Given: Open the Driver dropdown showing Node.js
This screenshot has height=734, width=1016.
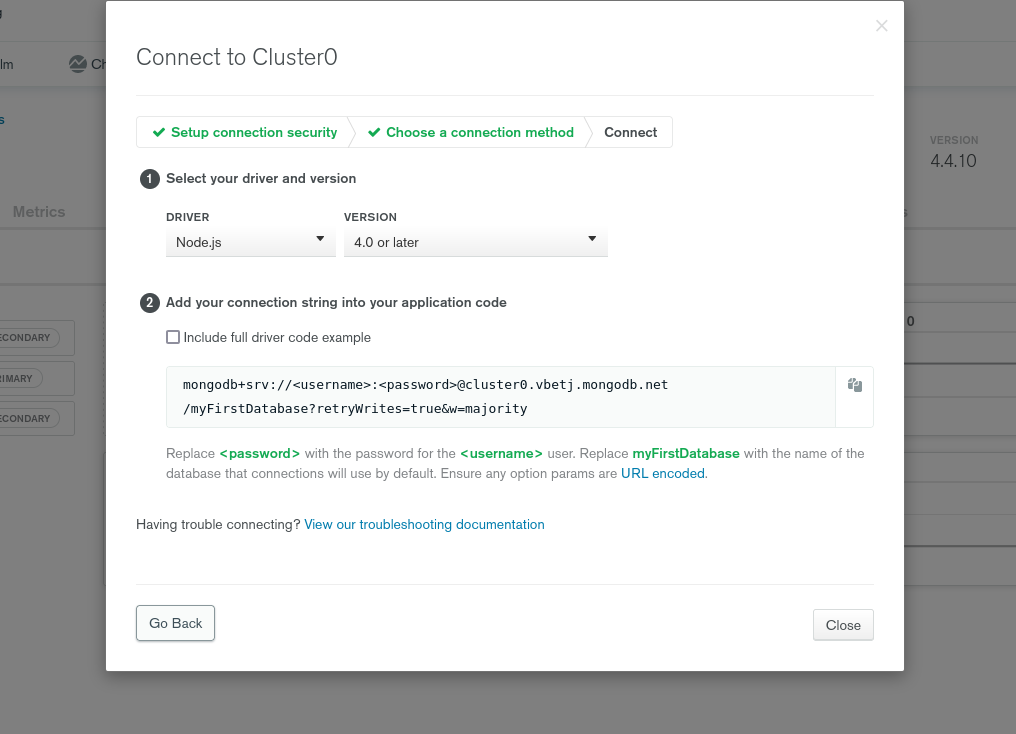Looking at the screenshot, I should point(251,242).
